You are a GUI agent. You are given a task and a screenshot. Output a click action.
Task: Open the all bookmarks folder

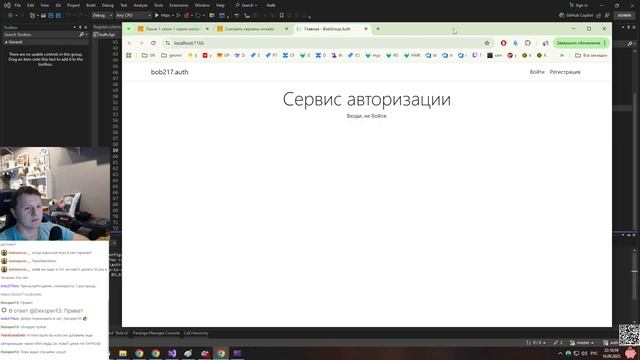click(591, 55)
